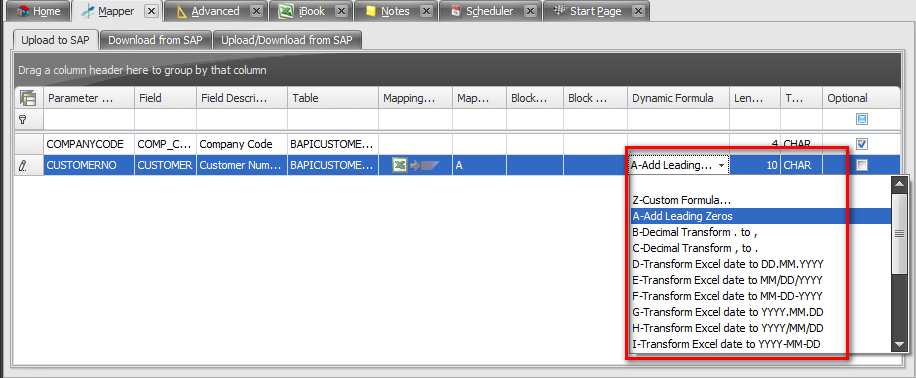The height and width of the screenshot is (378, 916).
Task: Switch to the Download from SAP tab
Action: [155, 40]
